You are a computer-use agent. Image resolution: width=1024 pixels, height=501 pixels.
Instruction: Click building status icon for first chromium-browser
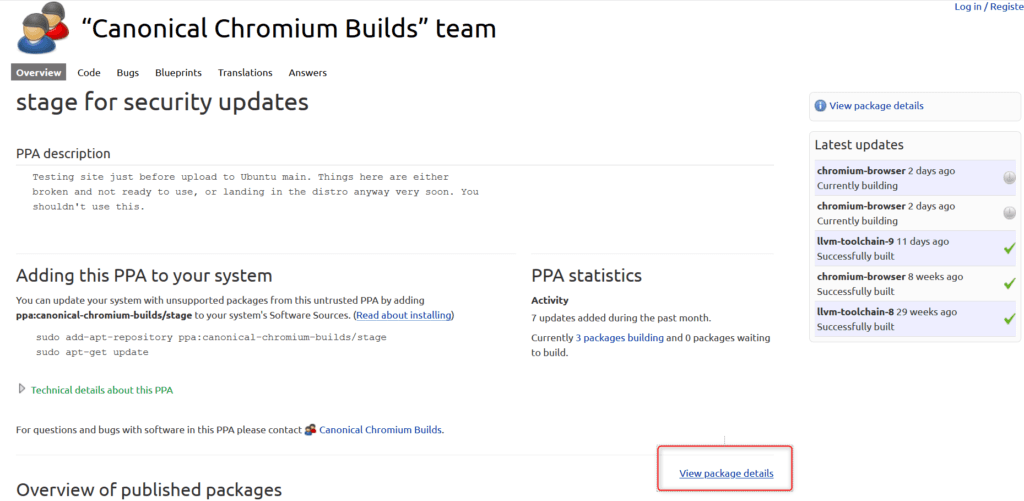[x=1009, y=178]
